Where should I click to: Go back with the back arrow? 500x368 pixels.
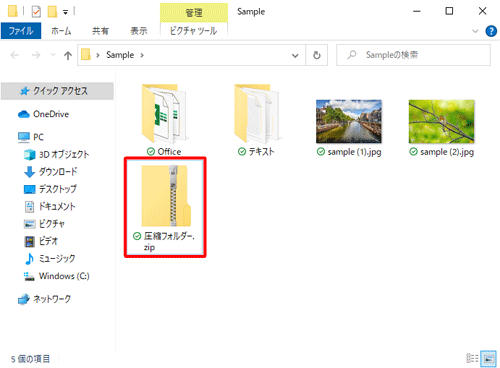click(x=15, y=55)
